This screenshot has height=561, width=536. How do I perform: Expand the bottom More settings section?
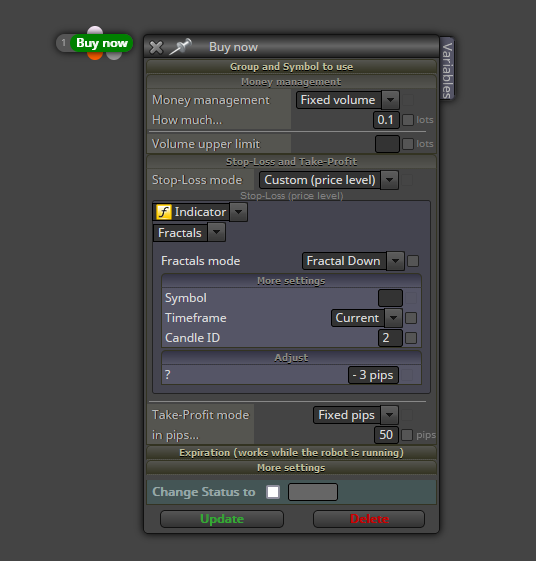tap(291, 468)
